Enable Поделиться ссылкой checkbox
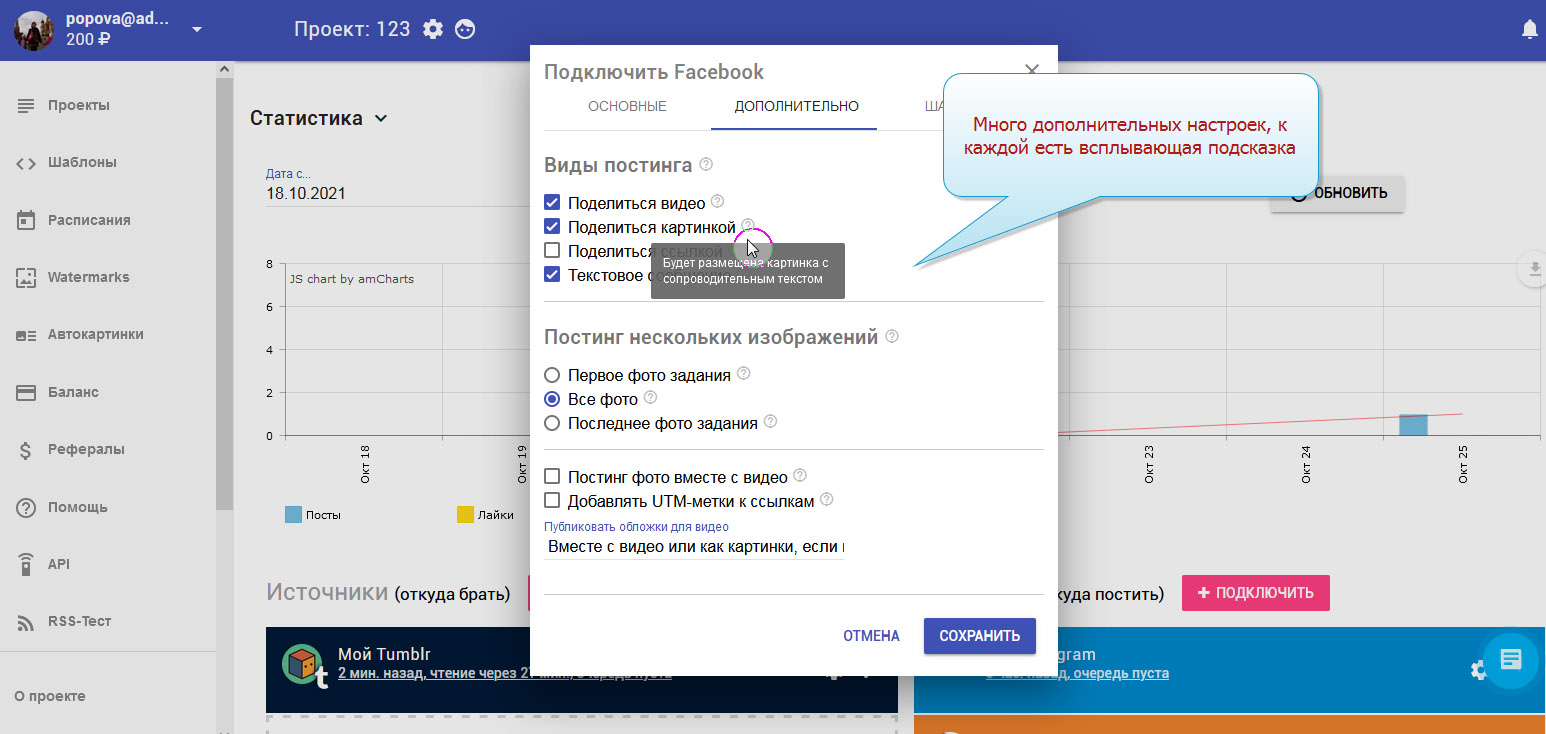This screenshot has width=1546, height=734. tap(552, 251)
